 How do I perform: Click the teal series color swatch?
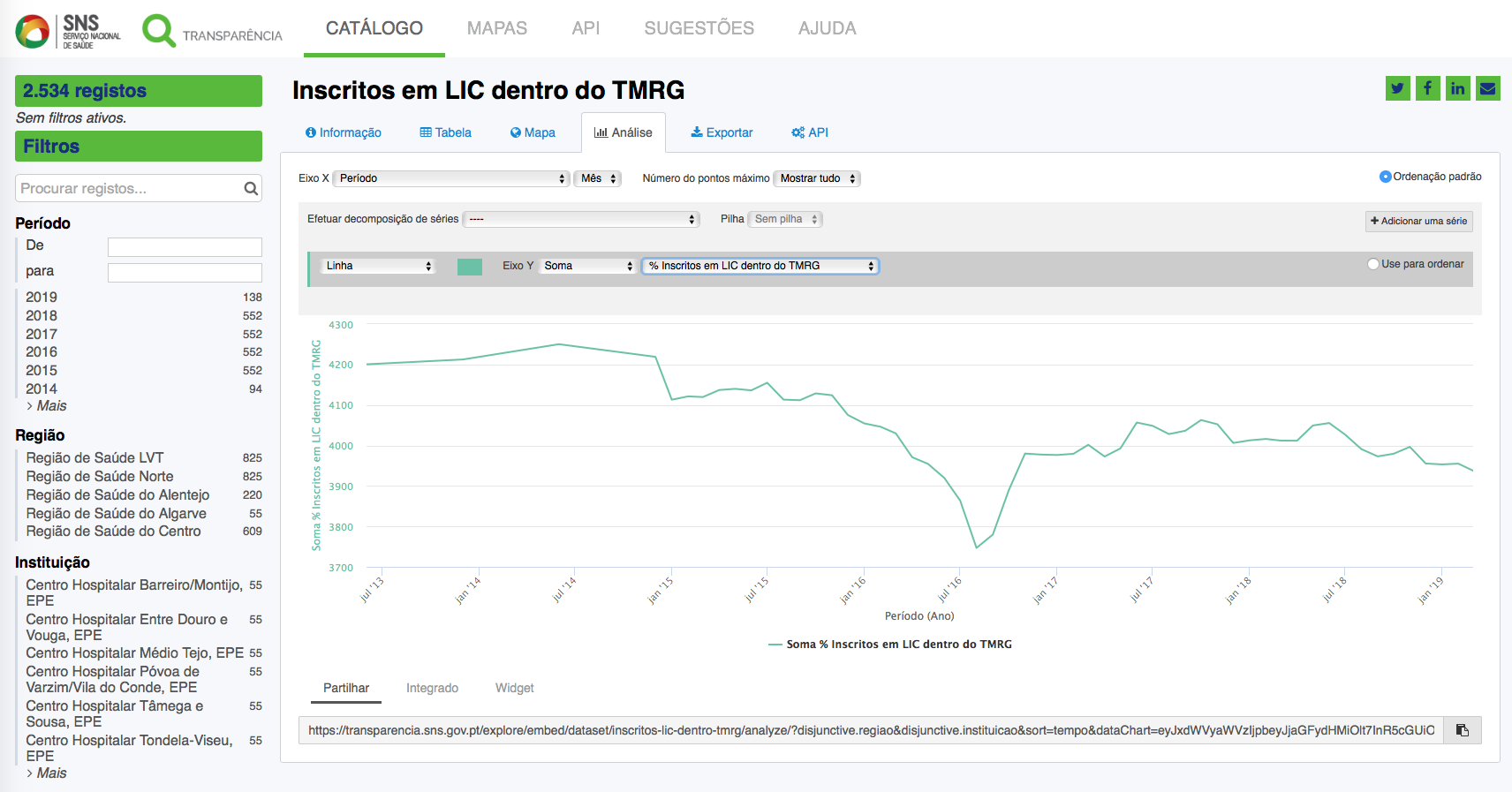click(470, 267)
